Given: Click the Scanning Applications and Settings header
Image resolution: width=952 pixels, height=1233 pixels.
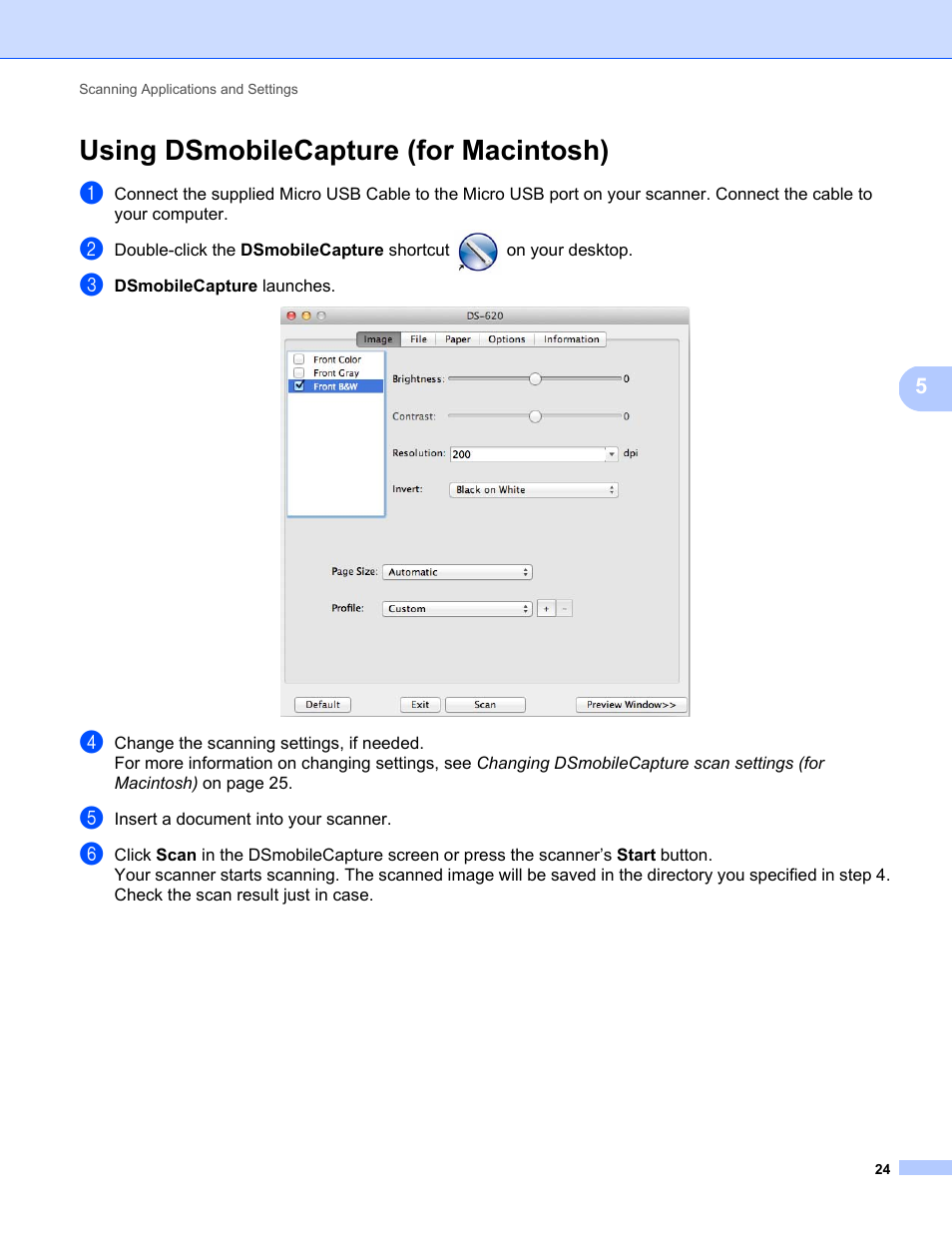Looking at the screenshot, I should point(189,90).
